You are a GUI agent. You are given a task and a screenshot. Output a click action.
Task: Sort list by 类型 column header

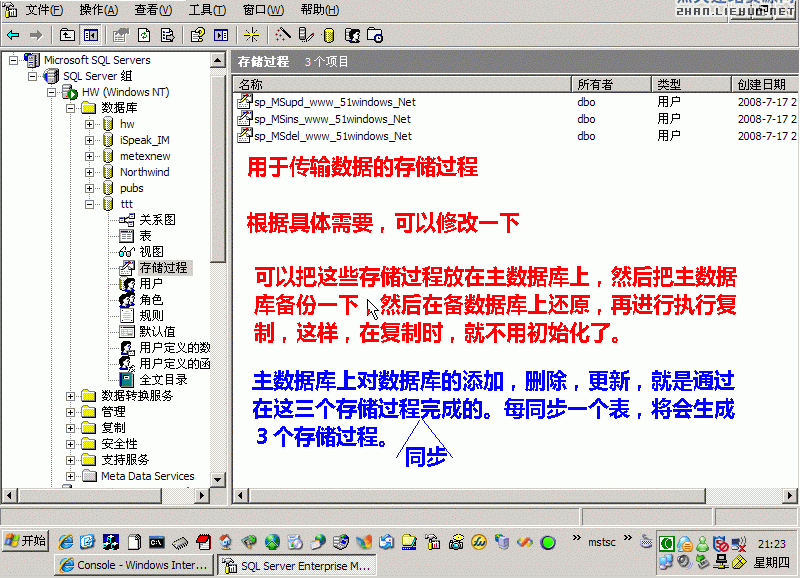point(691,84)
